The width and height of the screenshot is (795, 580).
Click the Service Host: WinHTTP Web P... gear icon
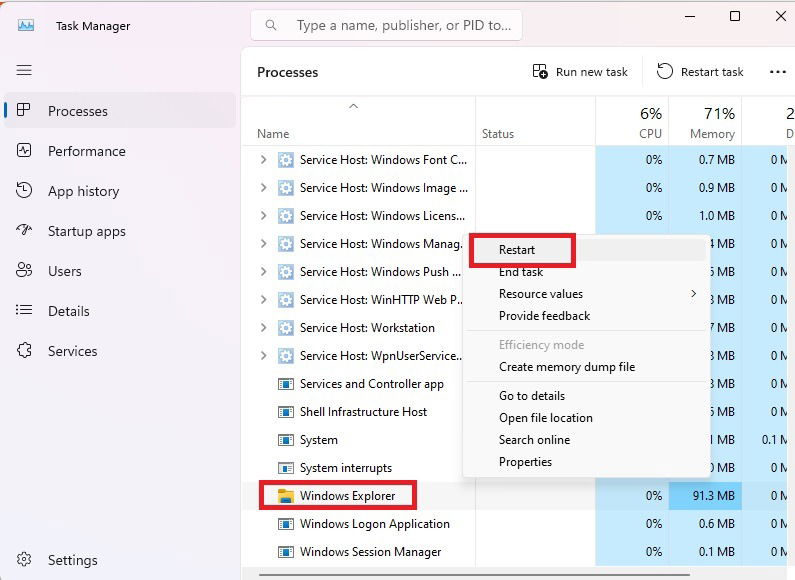coord(286,300)
